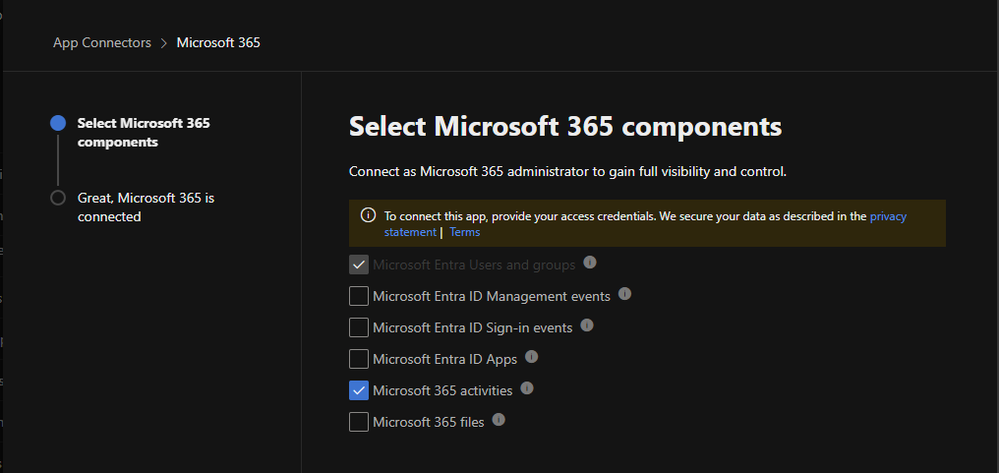Click info icon beside Microsoft 365 files
999x473 pixels.
click(498, 420)
